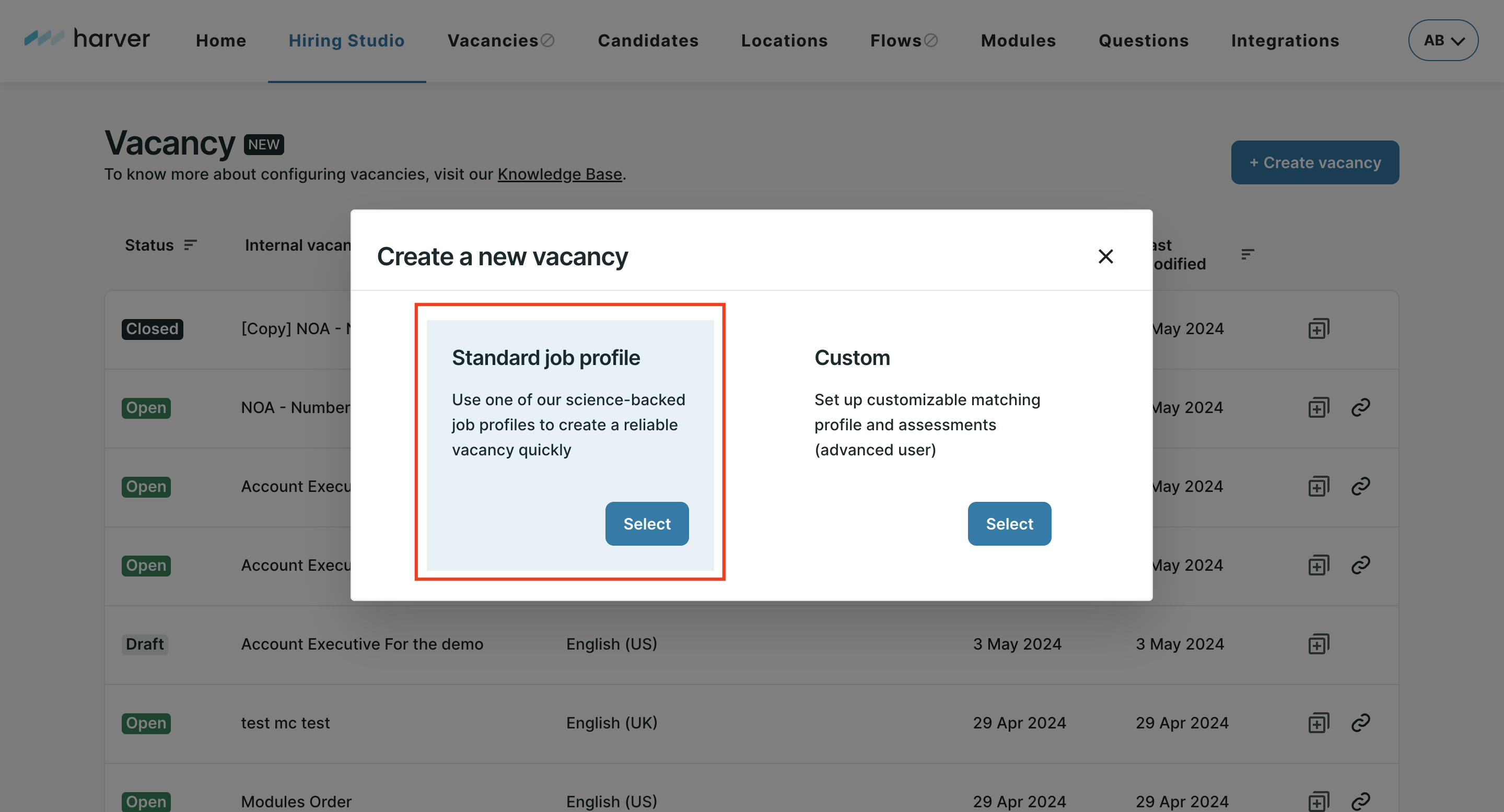Screen dimensions: 1504x812
Task: Click the Custom card heading
Action: [x=853, y=357]
